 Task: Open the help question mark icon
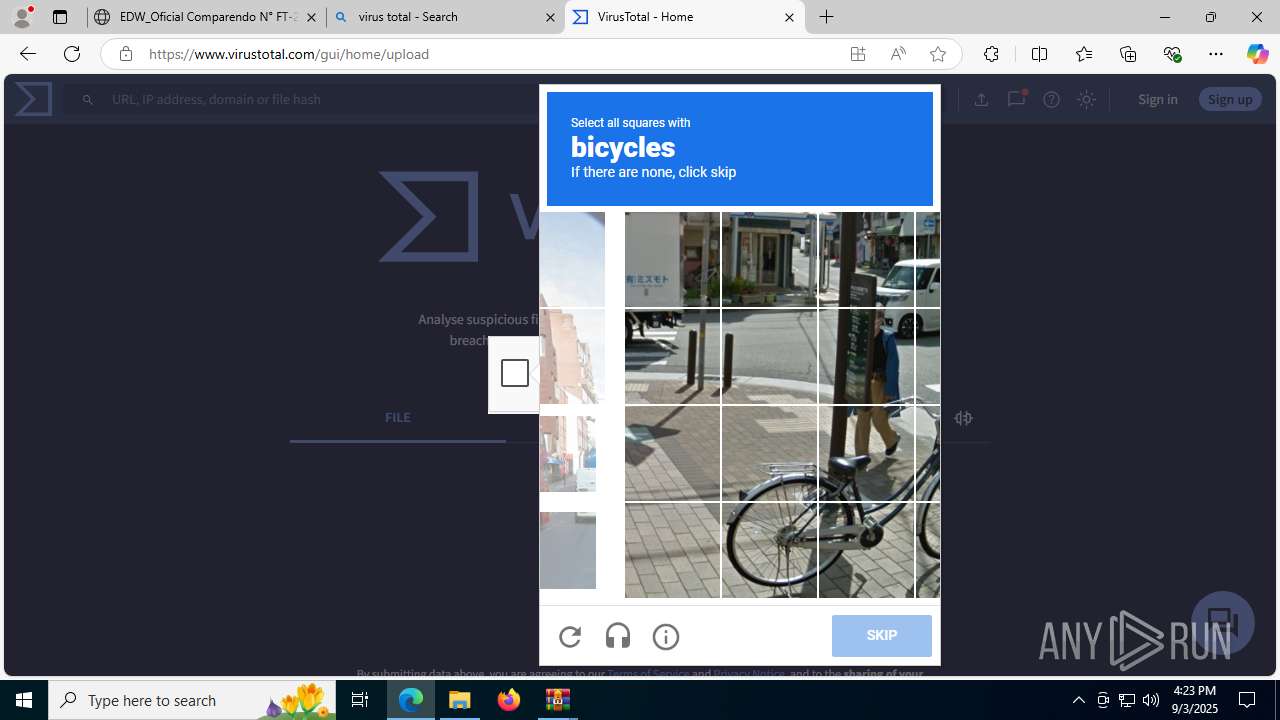pyautogui.click(x=1051, y=99)
